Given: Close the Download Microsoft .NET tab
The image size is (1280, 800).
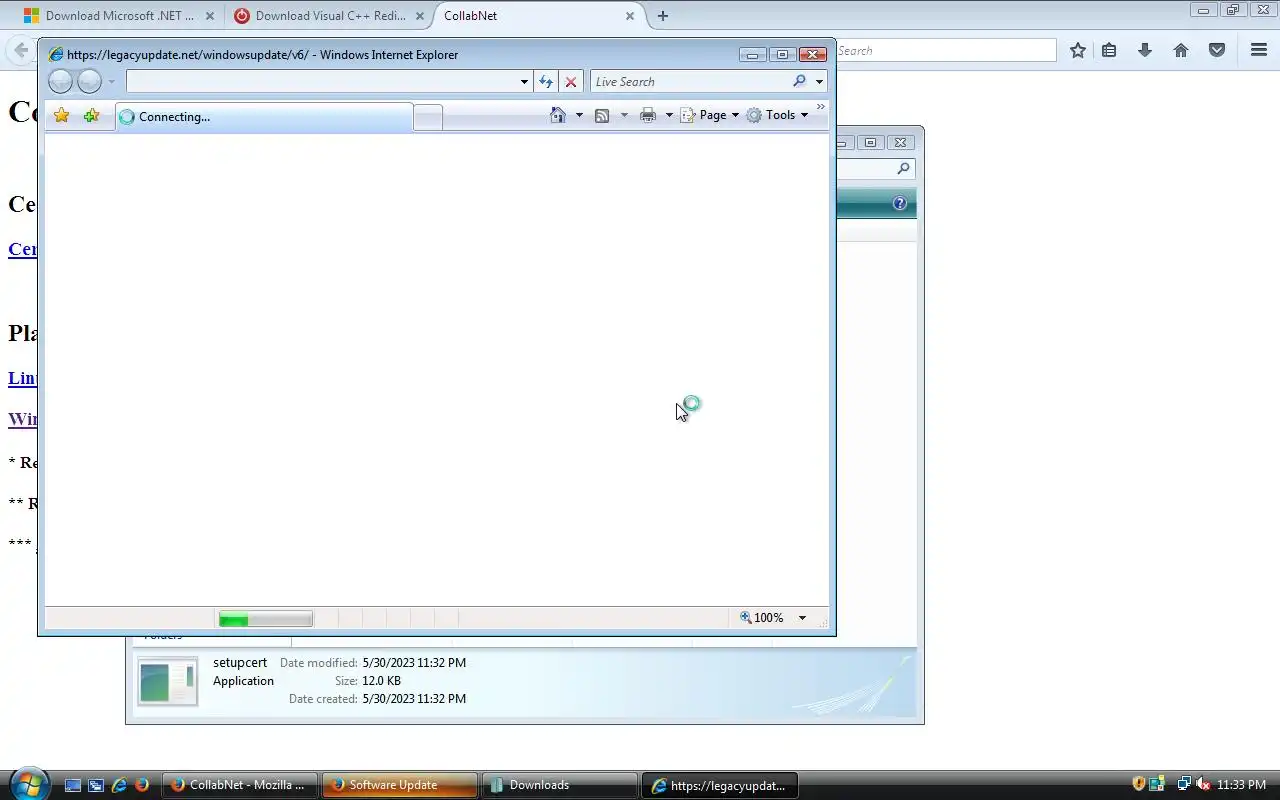Looking at the screenshot, I should coord(210,16).
